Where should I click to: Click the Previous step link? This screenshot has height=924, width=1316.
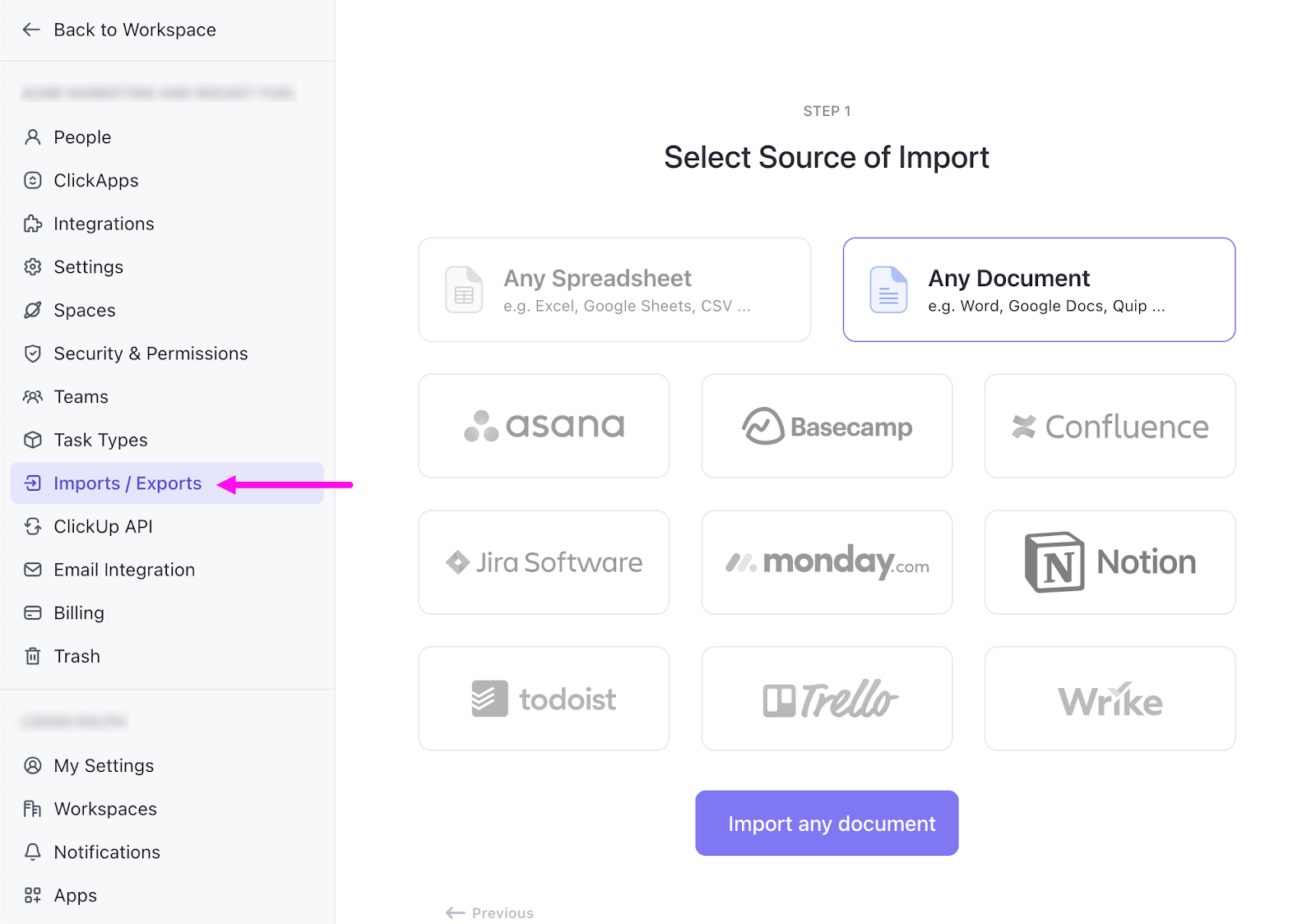click(490, 912)
